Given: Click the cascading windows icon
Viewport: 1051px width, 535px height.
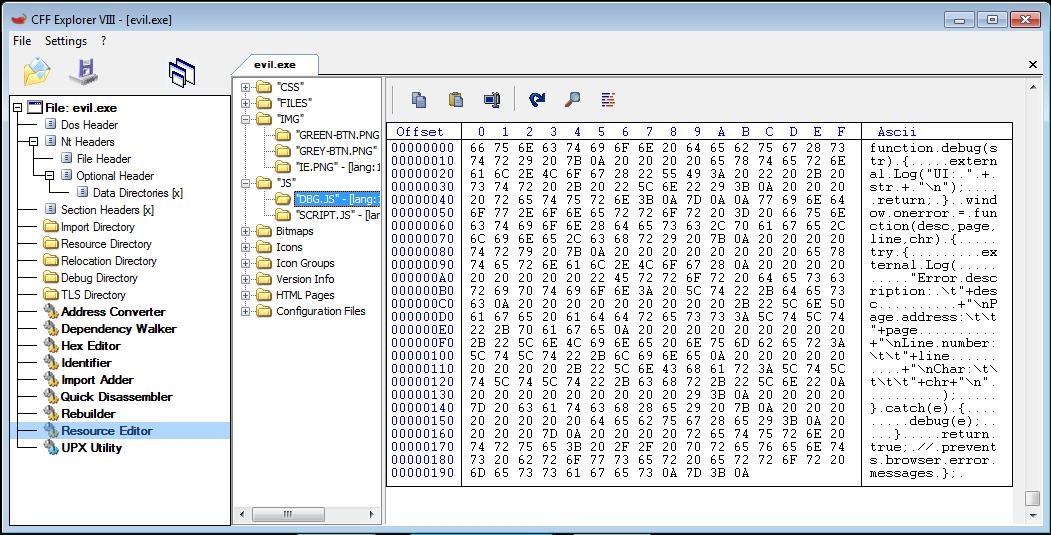Looking at the screenshot, I should pyautogui.click(x=182, y=72).
